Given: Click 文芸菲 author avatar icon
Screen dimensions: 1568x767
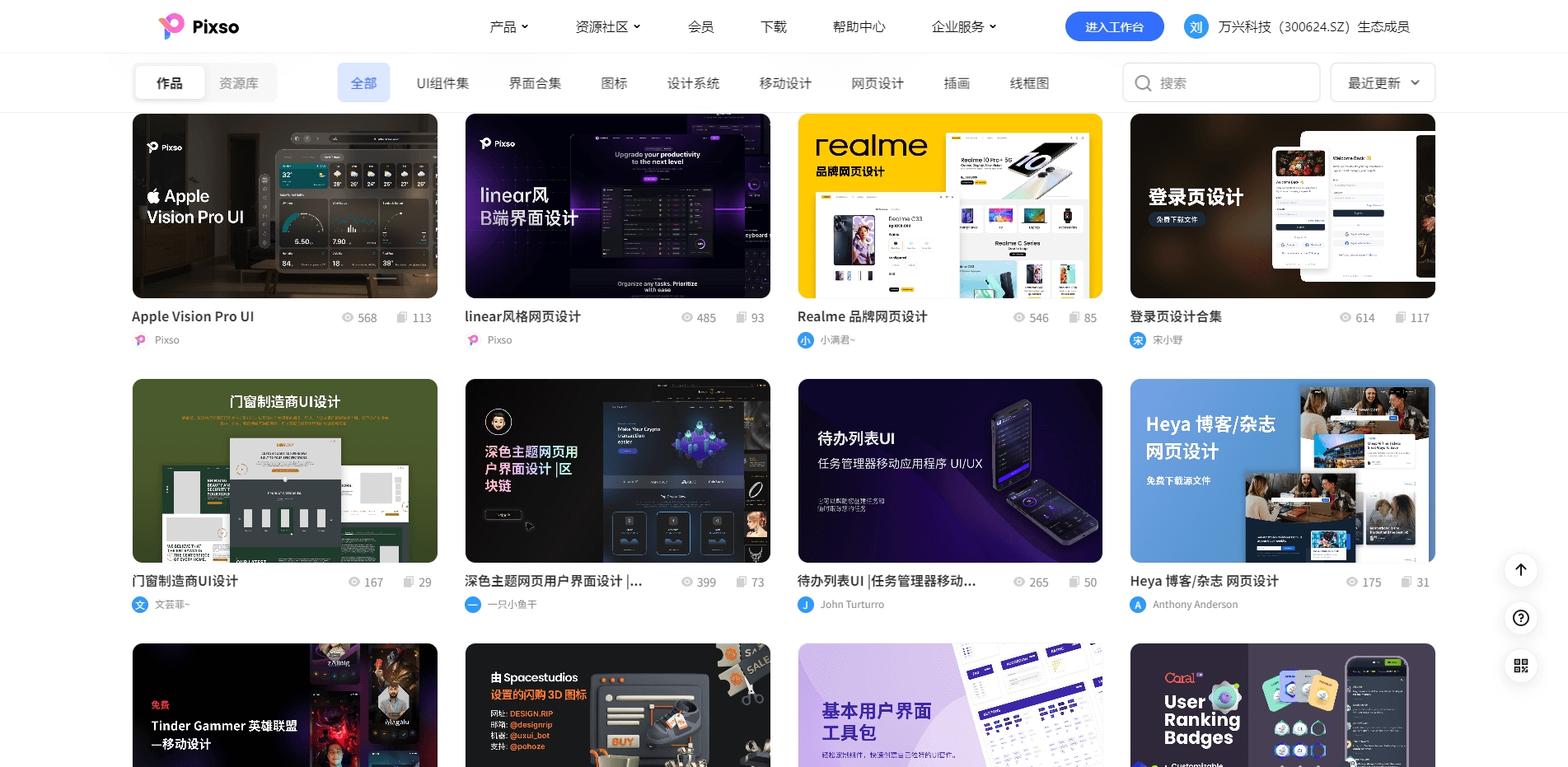Looking at the screenshot, I should [140, 605].
